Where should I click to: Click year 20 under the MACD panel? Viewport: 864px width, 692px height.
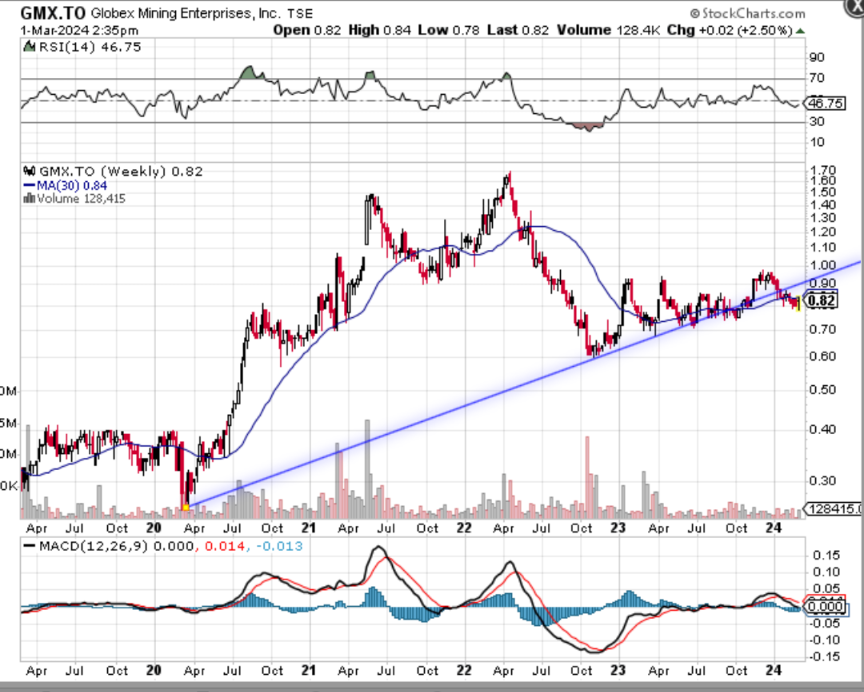(x=154, y=671)
